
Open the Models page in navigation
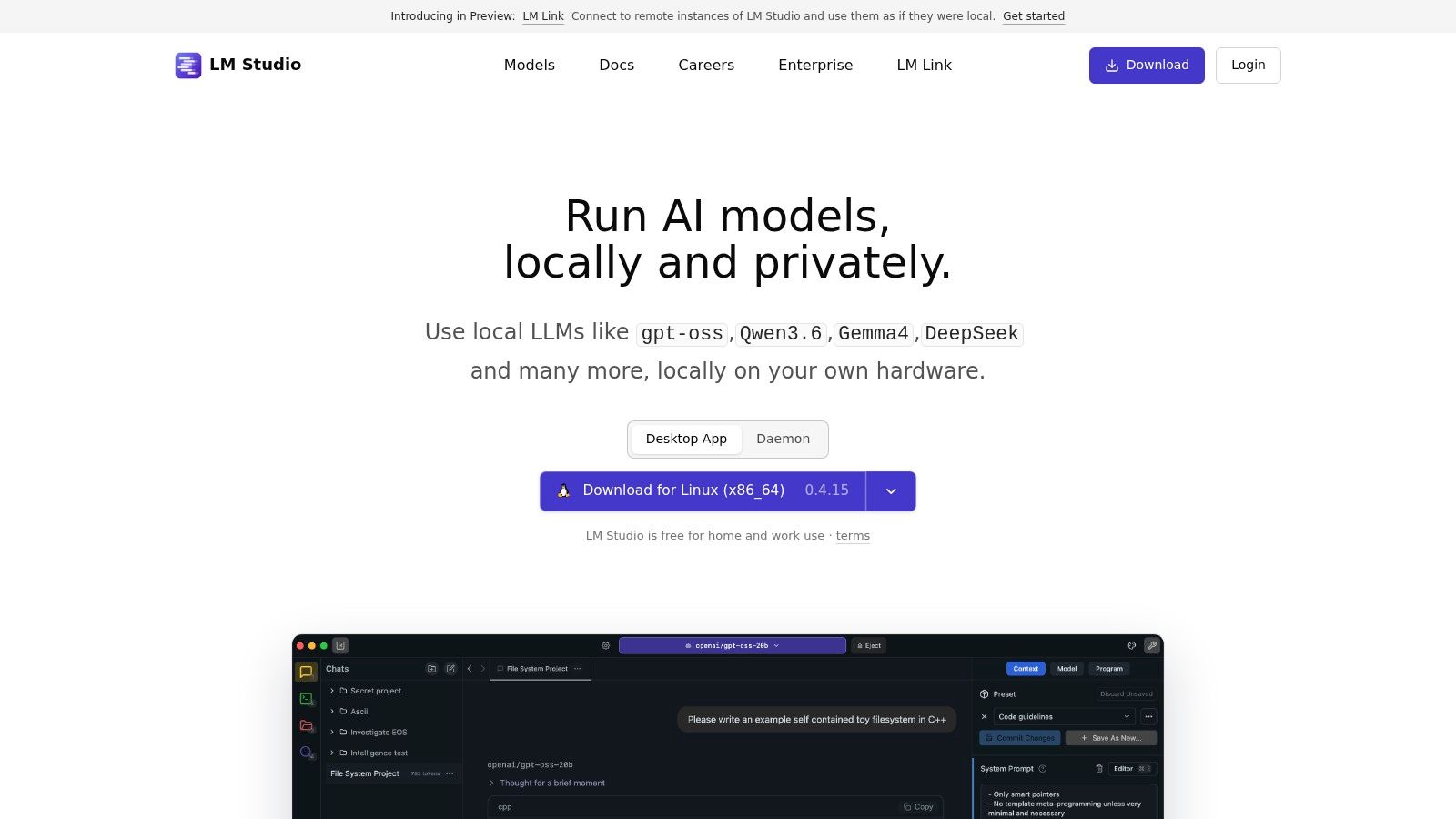pos(530,65)
